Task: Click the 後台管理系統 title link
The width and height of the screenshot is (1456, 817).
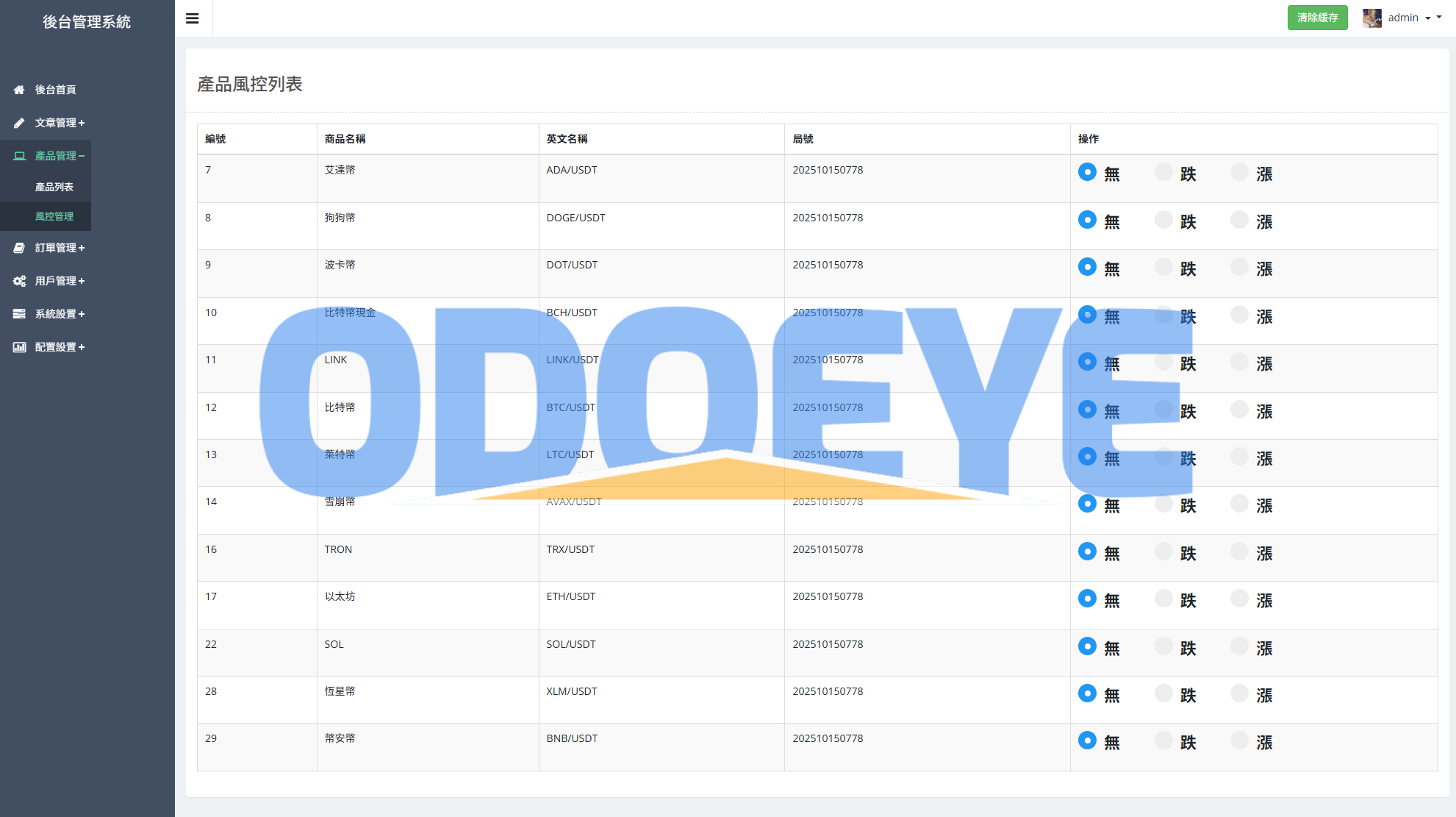Action: pos(87,22)
